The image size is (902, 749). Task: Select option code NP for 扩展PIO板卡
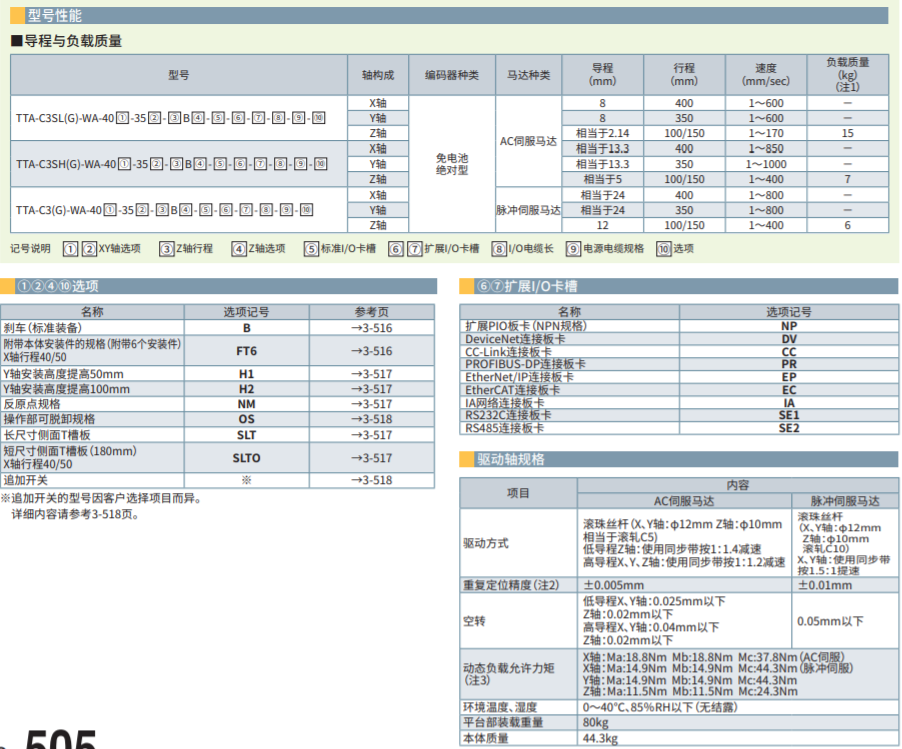pyautogui.click(x=788, y=326)
